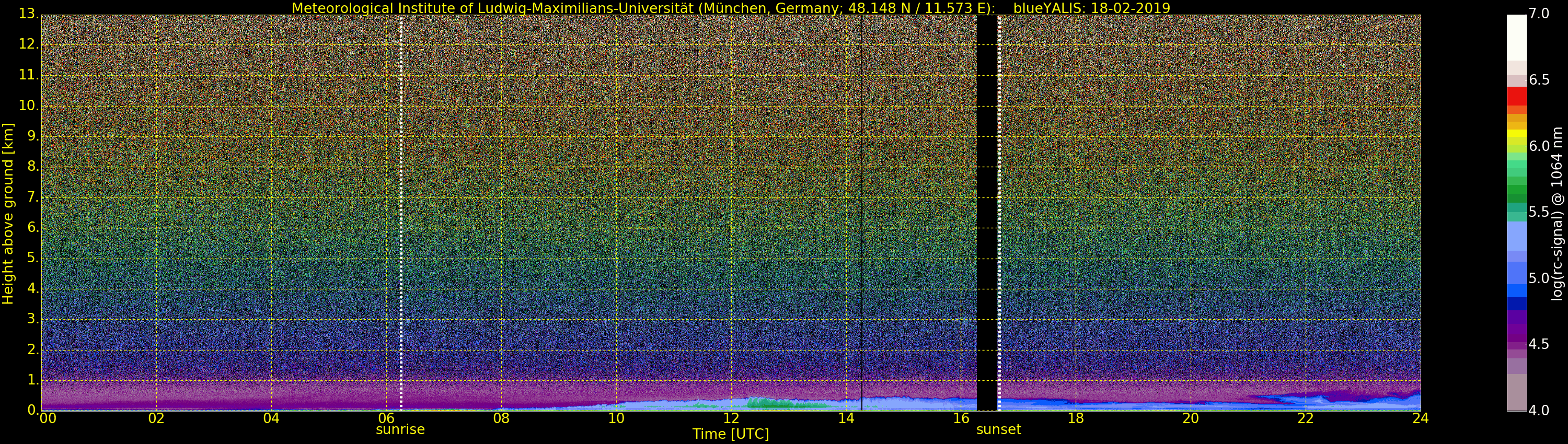Click the time tick label '08'
This screenshot has width=1568, height=444.
point(501,418)
